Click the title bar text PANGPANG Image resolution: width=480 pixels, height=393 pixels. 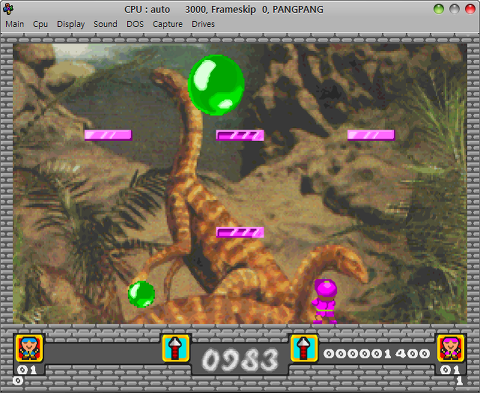(x=298, y=9)
